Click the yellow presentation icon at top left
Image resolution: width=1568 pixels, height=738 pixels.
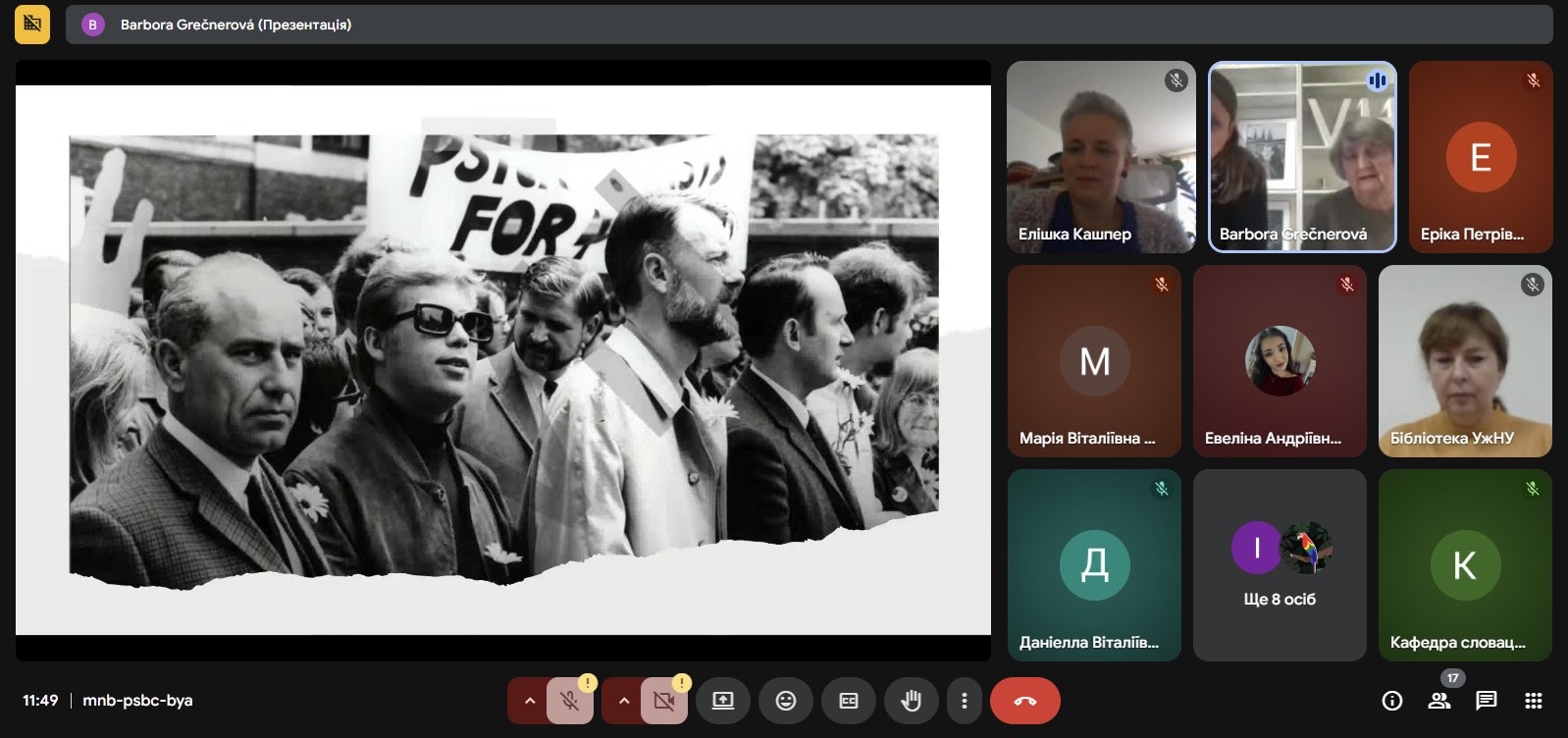(x=32, y=25)
